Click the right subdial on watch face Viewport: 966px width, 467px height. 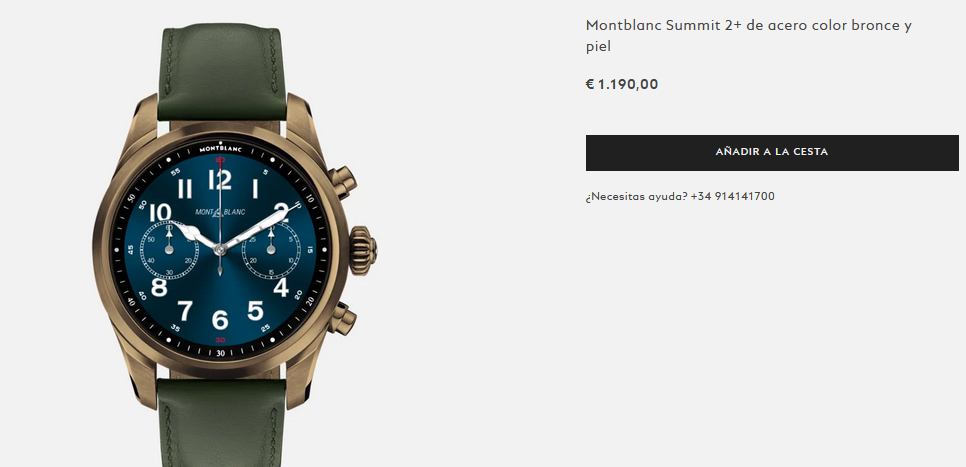pos(271,250)
